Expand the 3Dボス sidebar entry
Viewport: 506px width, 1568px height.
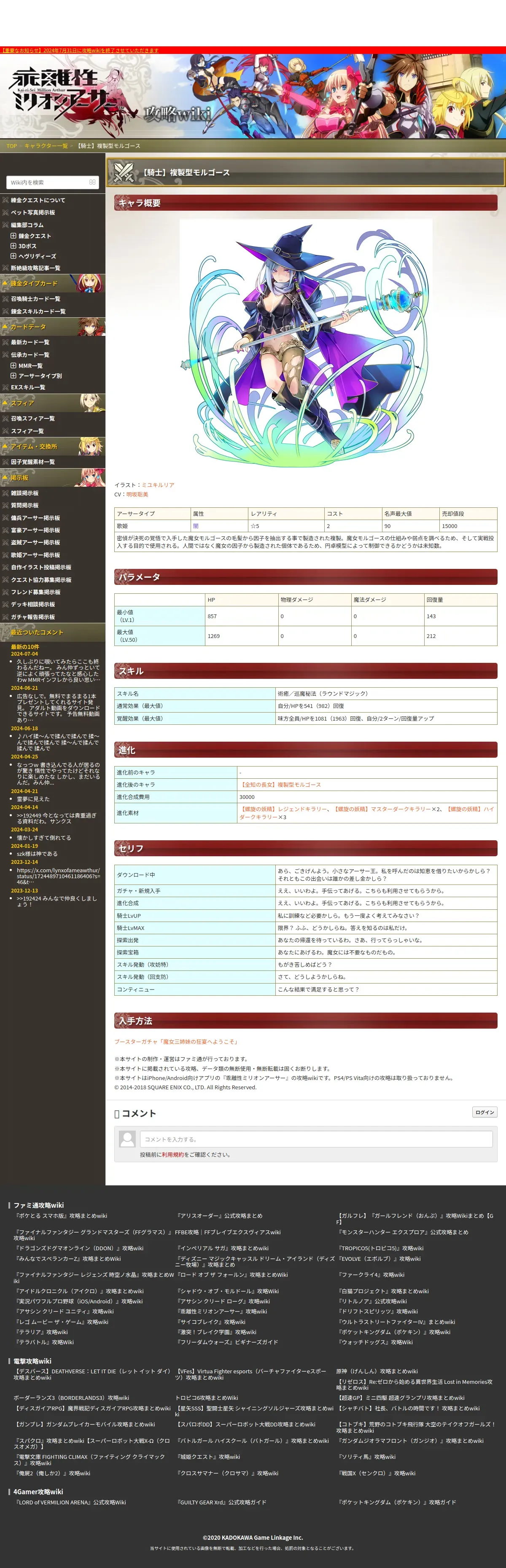(13, 246)
